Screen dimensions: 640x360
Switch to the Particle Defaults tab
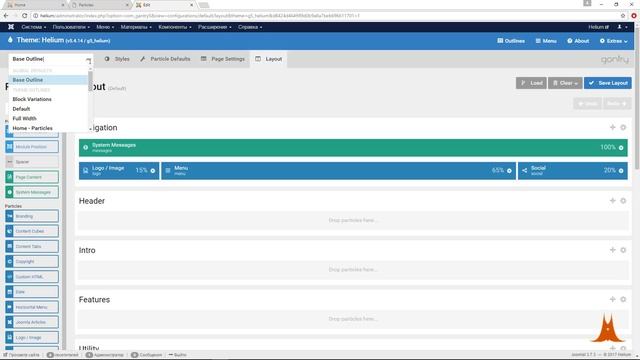point(165,59)
